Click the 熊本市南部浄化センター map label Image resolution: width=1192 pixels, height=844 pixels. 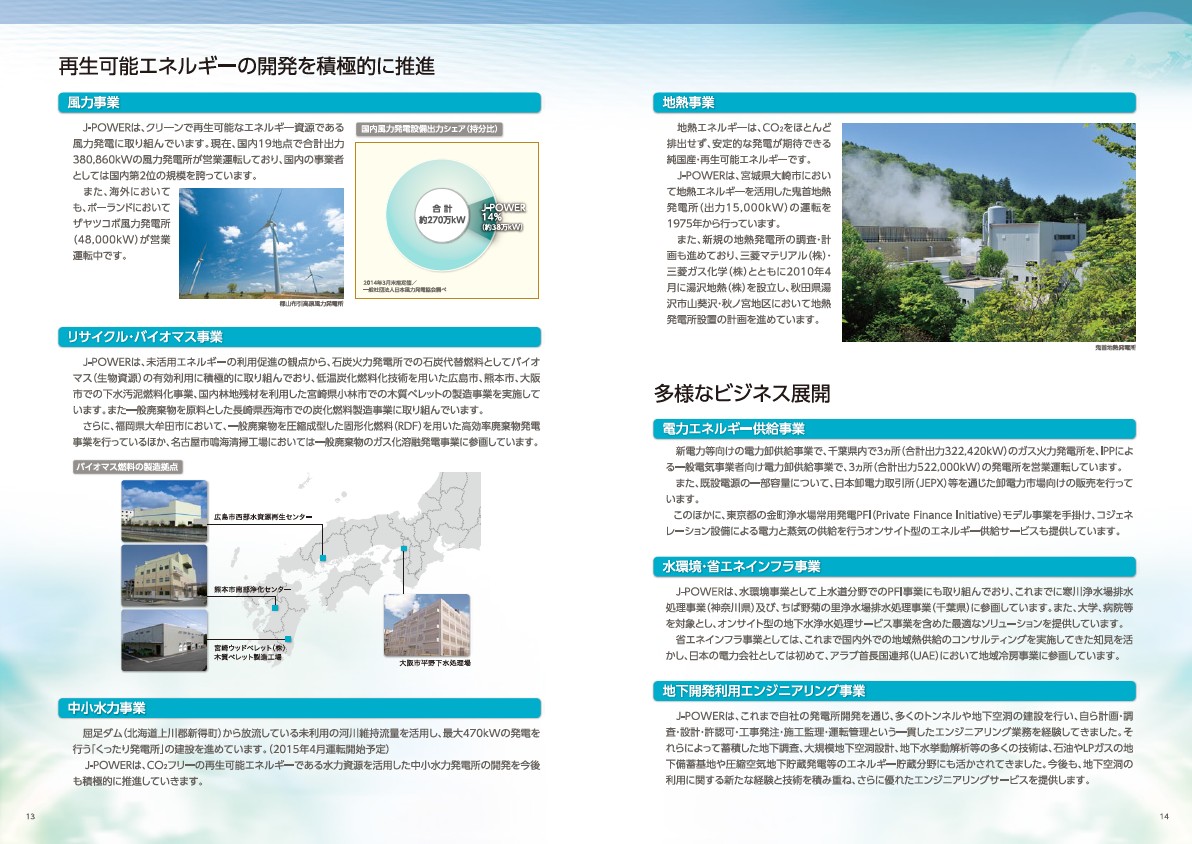point(252,589)
